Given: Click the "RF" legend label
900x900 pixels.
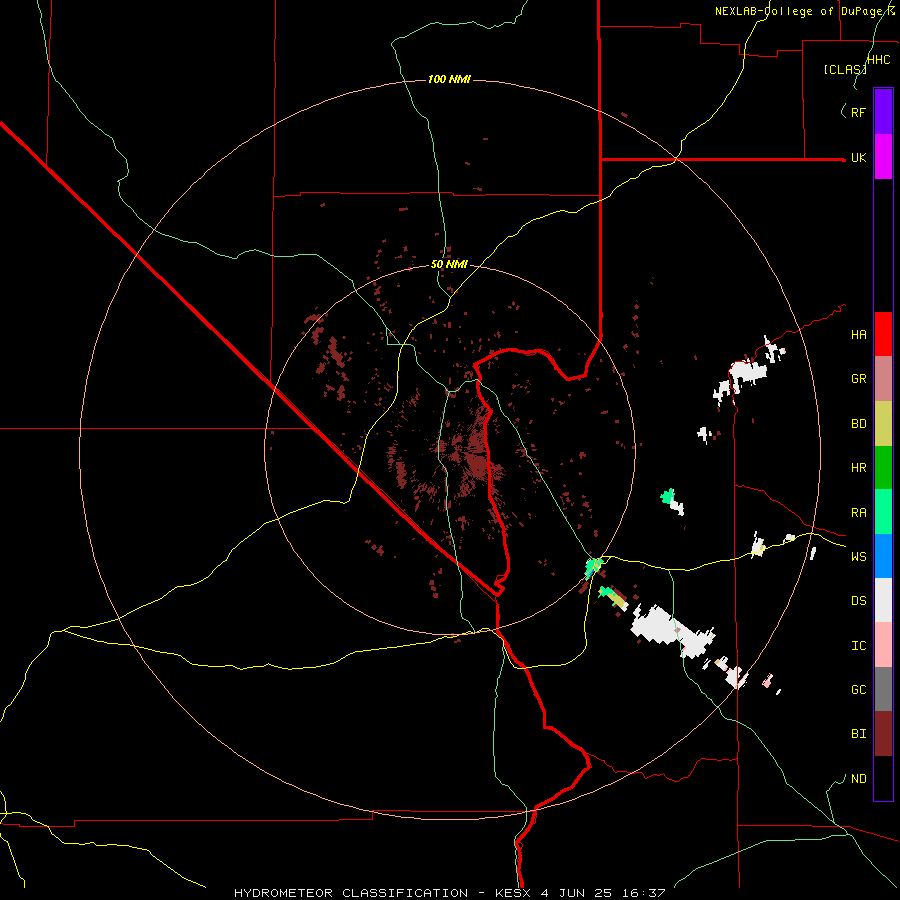Looking at the screenshot, I should coord(858,112).
